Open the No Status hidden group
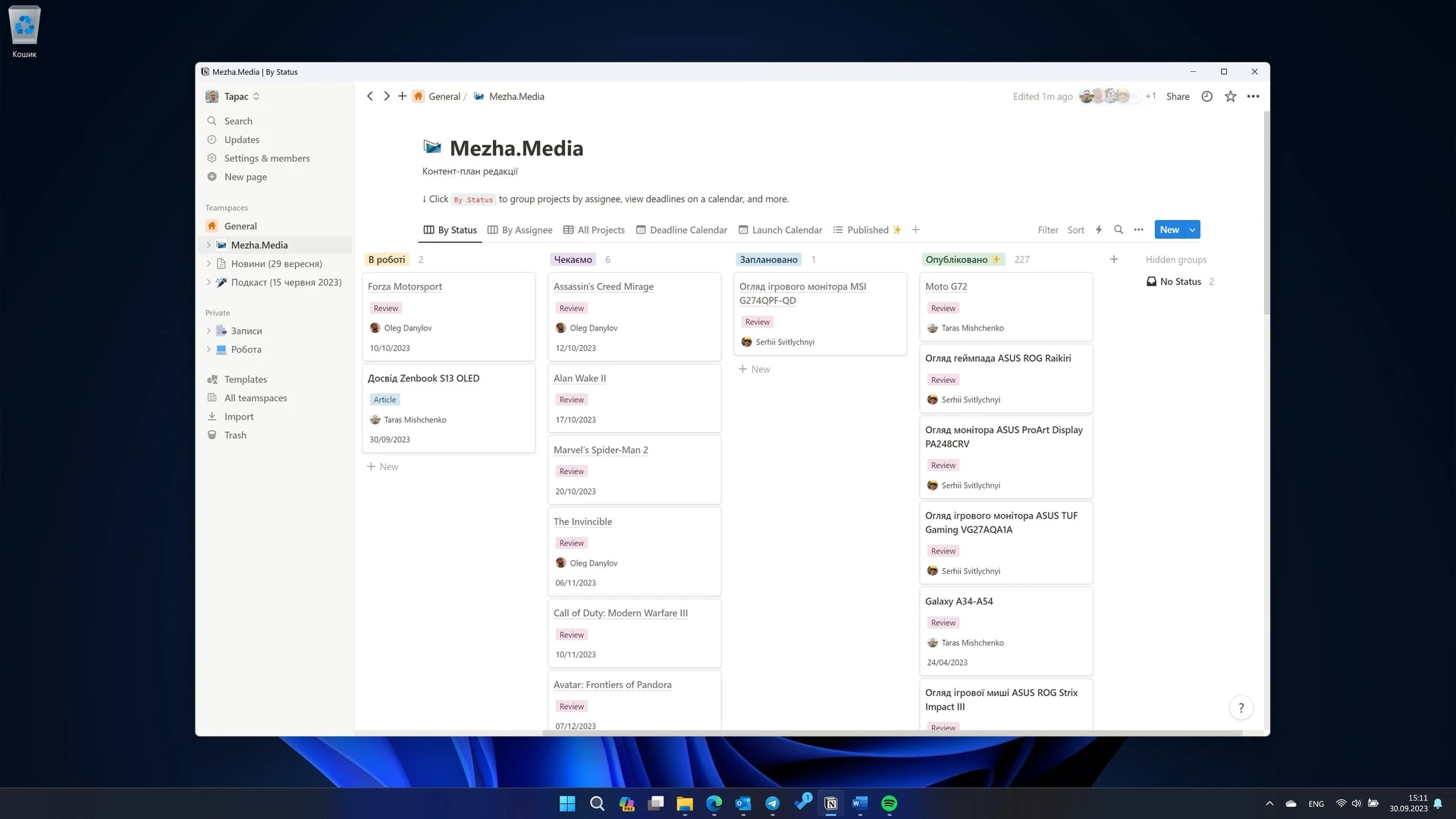Screen dimensions: 1456x819 tap(1180, 281)
